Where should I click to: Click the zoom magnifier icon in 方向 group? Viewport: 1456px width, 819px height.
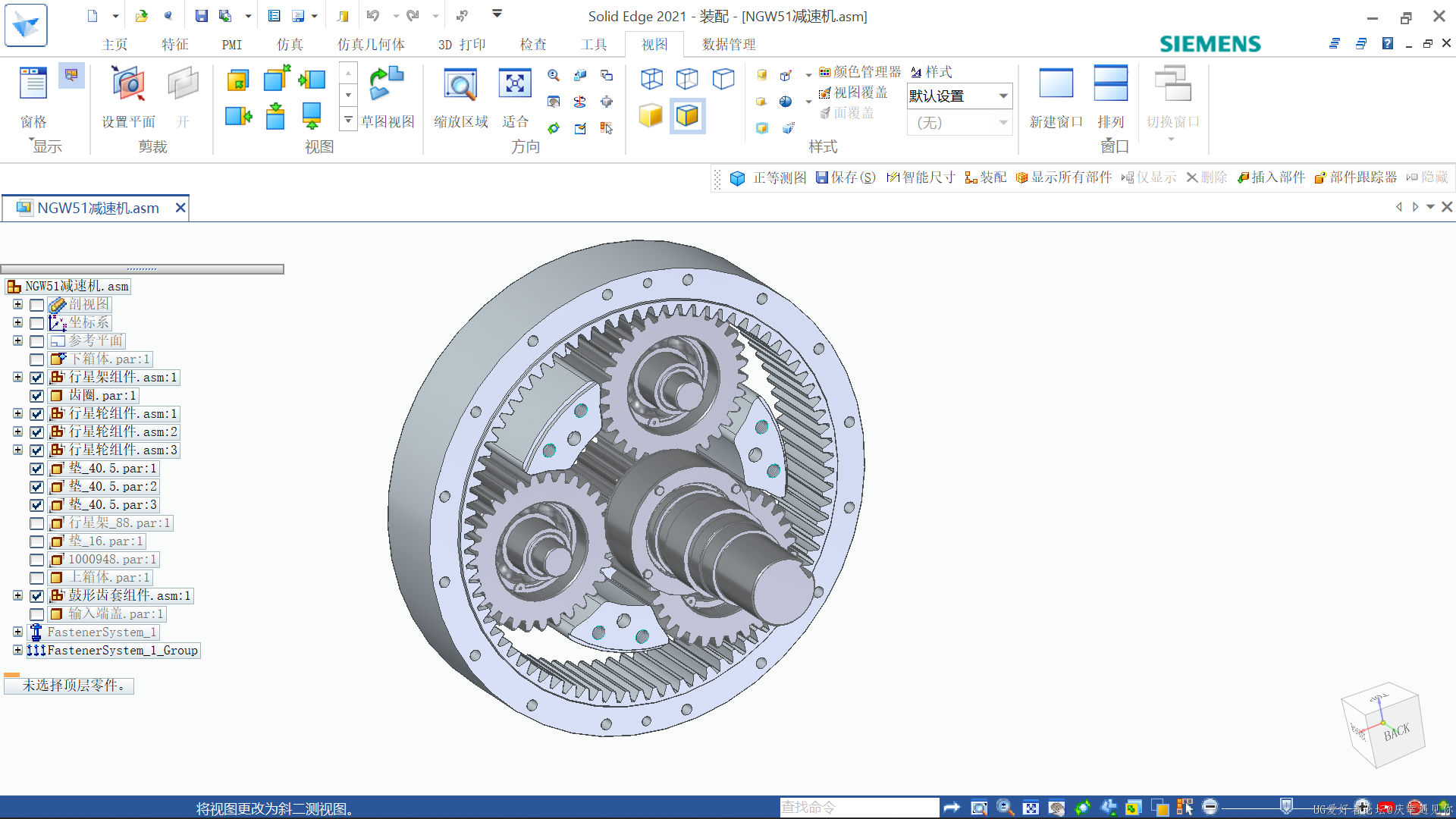(x=554, y=75)
